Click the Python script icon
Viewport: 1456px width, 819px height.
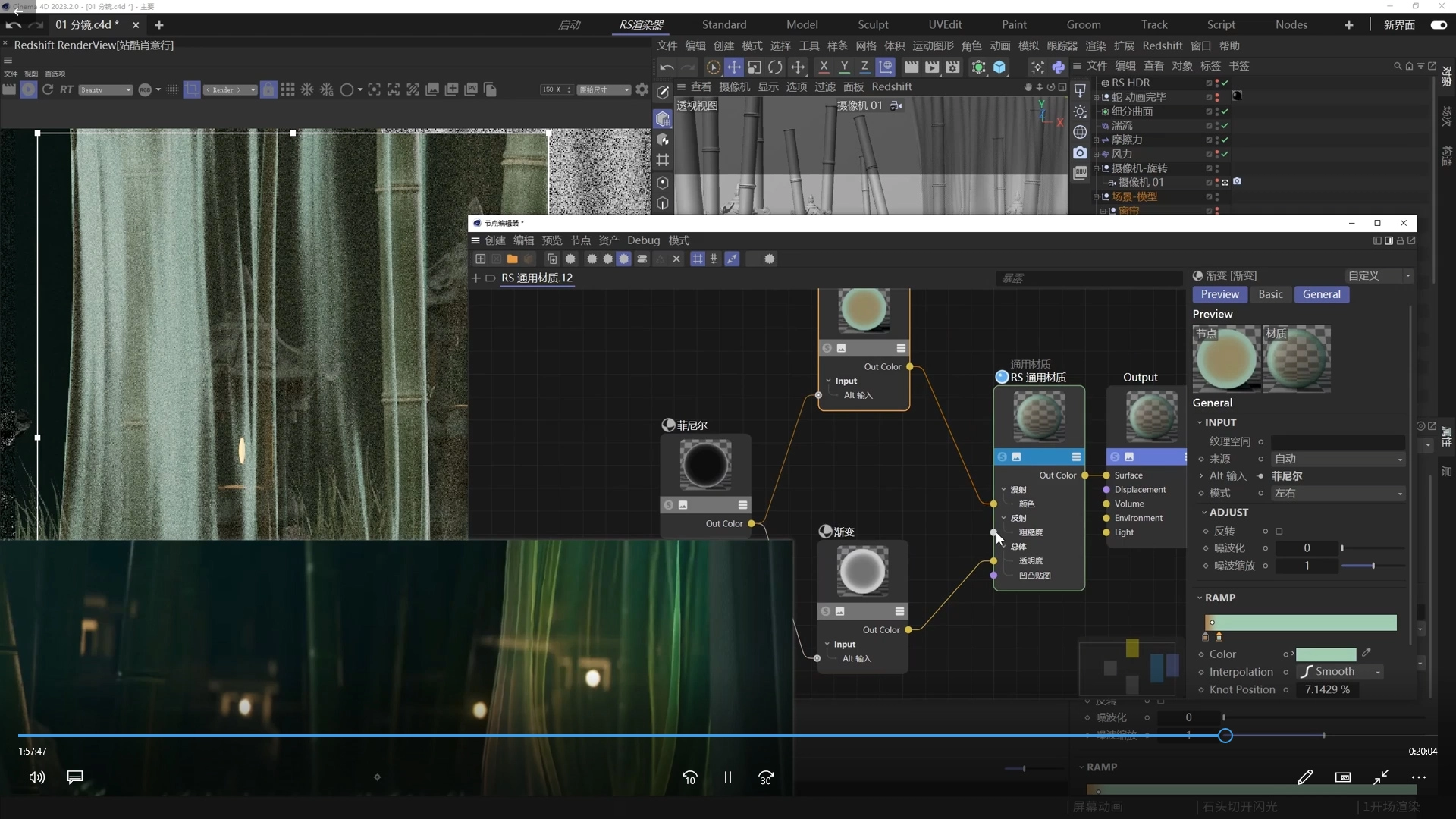tap(1059, 67)
